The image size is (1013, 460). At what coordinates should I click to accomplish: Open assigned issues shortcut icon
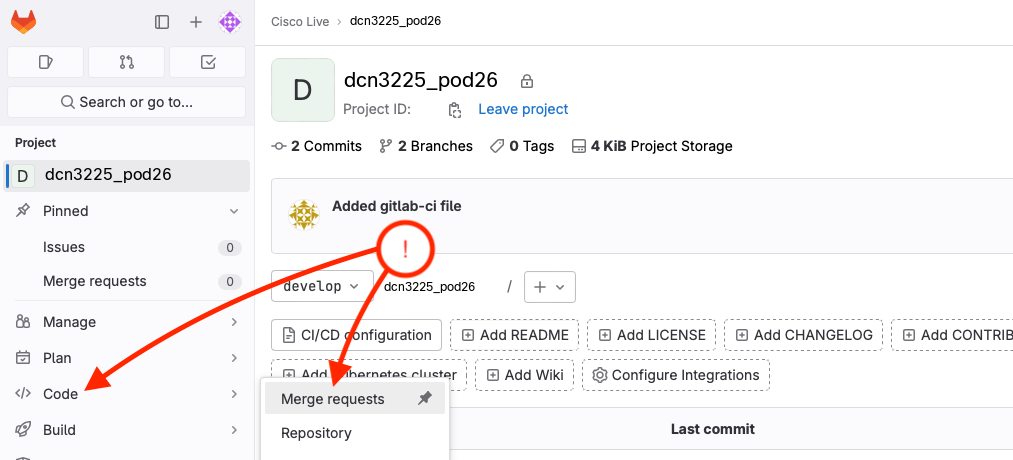pos(45,62)
